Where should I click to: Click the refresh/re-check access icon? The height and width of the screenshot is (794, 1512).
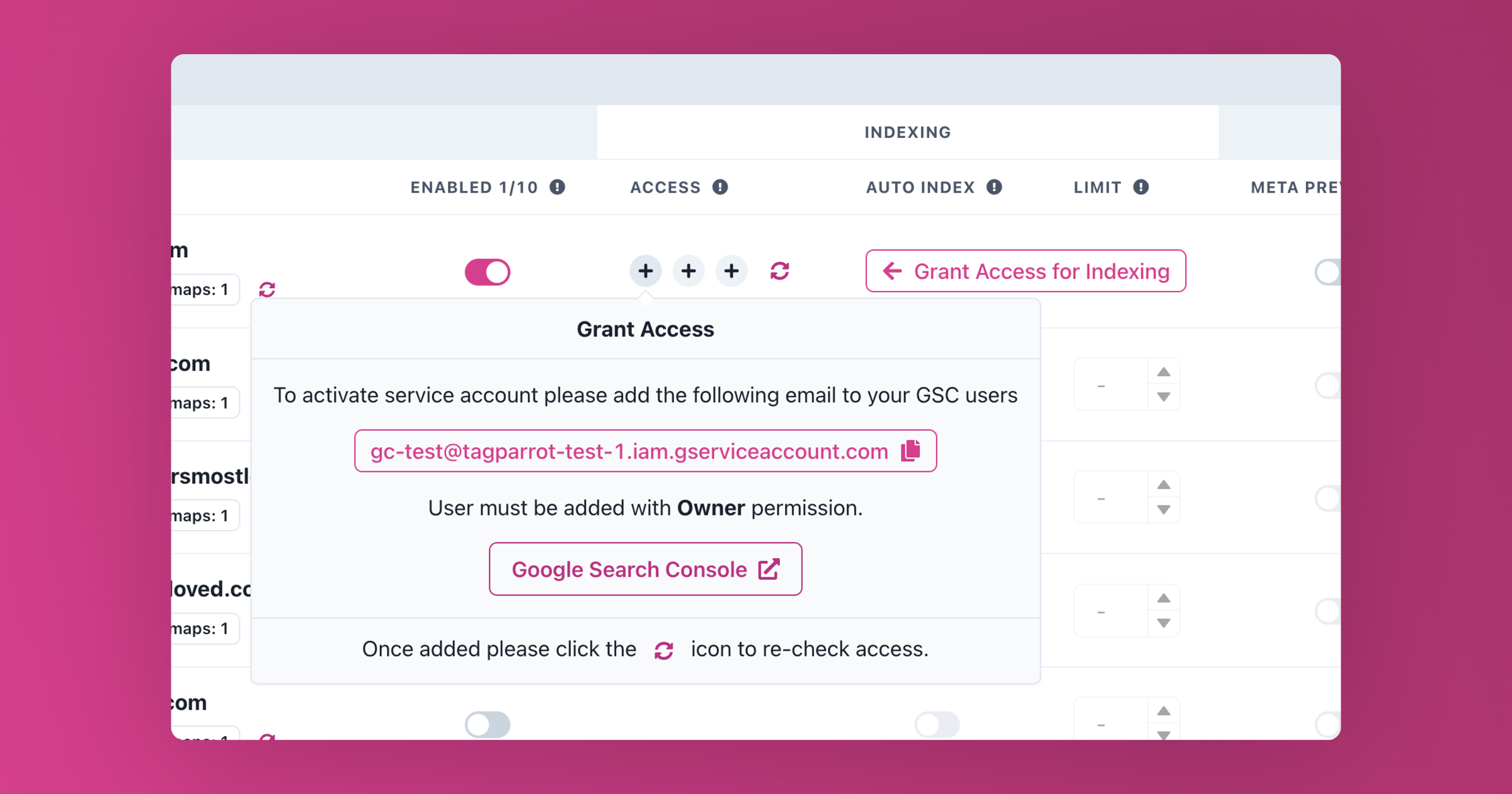(x=781, y=272)
